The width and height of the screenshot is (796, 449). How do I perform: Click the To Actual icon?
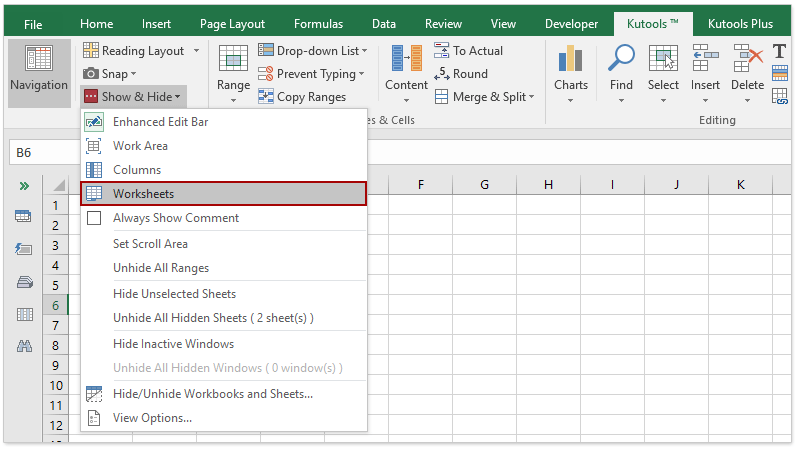coord(441,50)
